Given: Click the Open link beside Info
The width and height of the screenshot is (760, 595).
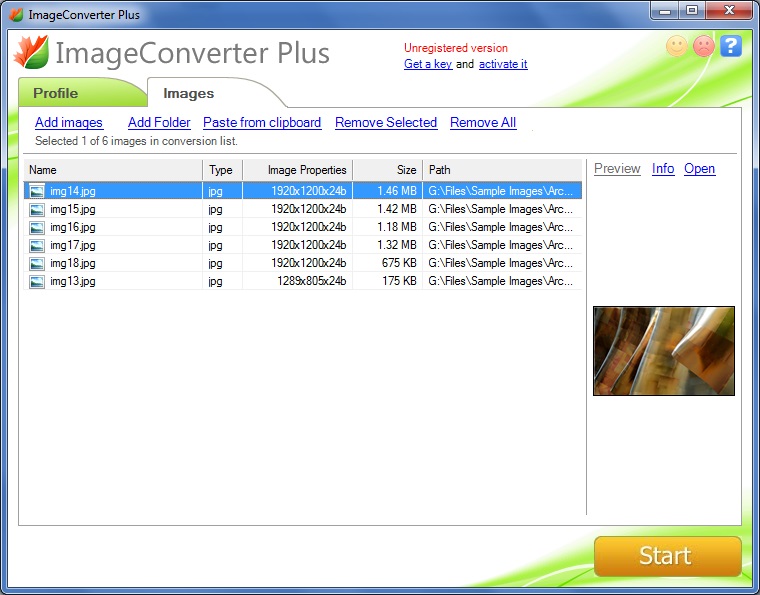Looking at the screenshot, I should tap(700, 169).
